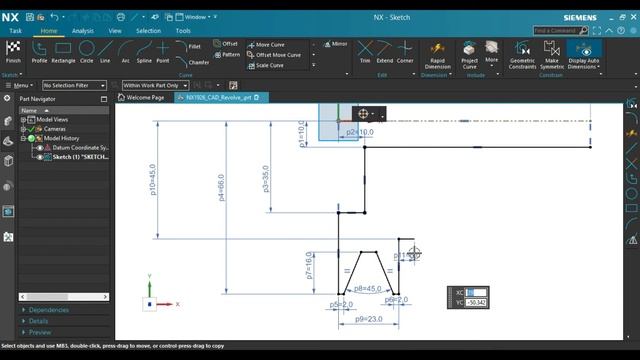Collapse Model History tree node
Image resolution: width=640 pixels, height=360 pixels.
[23, 138]
